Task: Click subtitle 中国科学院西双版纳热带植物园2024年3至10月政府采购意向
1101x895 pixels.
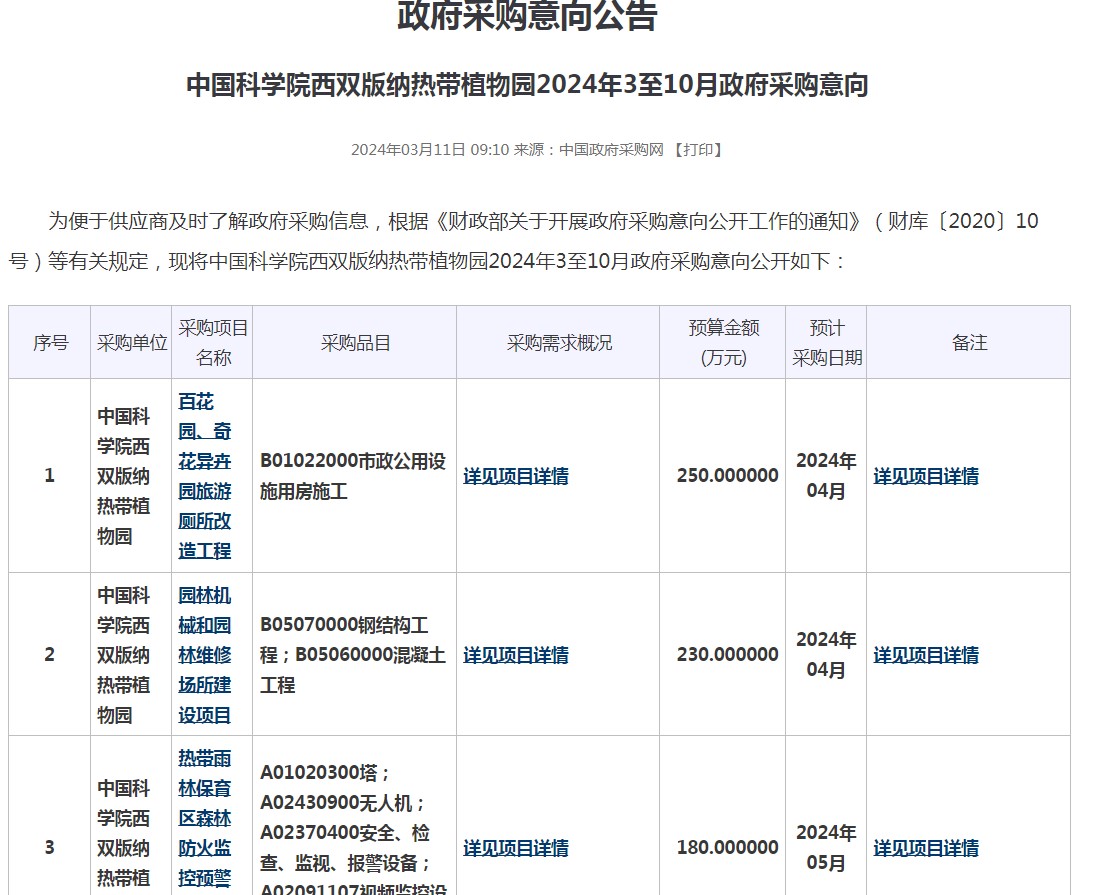Action: pos(527,85)
